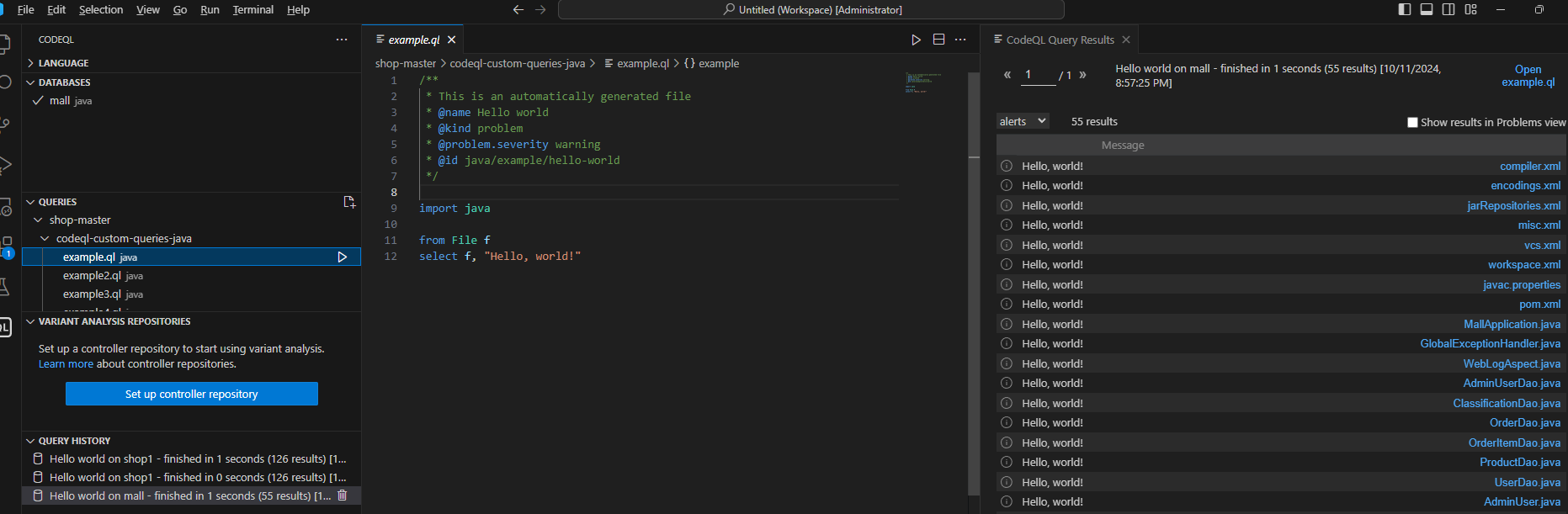Create new query in Queries panel
Image resolution: width=1568 pixels, height=514 pixels.
349,202
